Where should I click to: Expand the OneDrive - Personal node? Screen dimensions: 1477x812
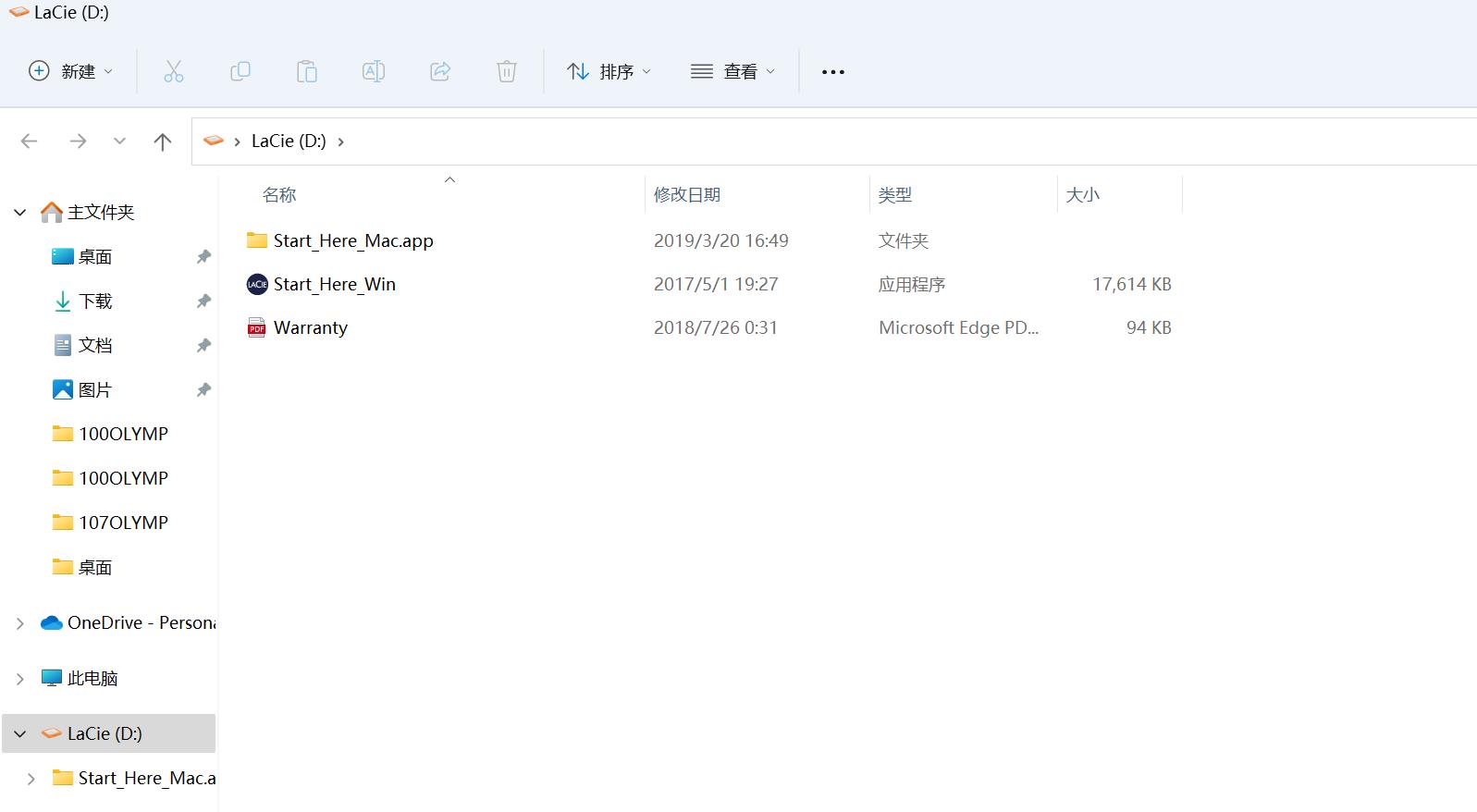pos(20,623)
